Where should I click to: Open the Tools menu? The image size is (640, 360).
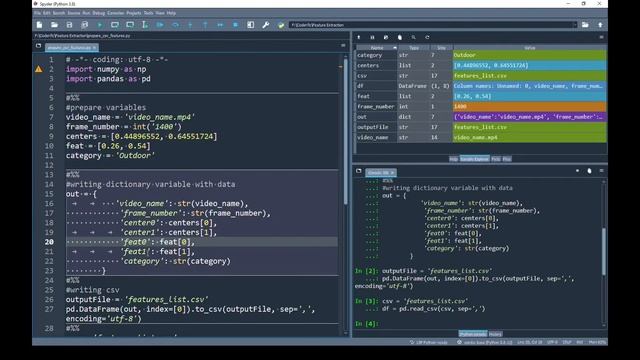click(148, 13)
